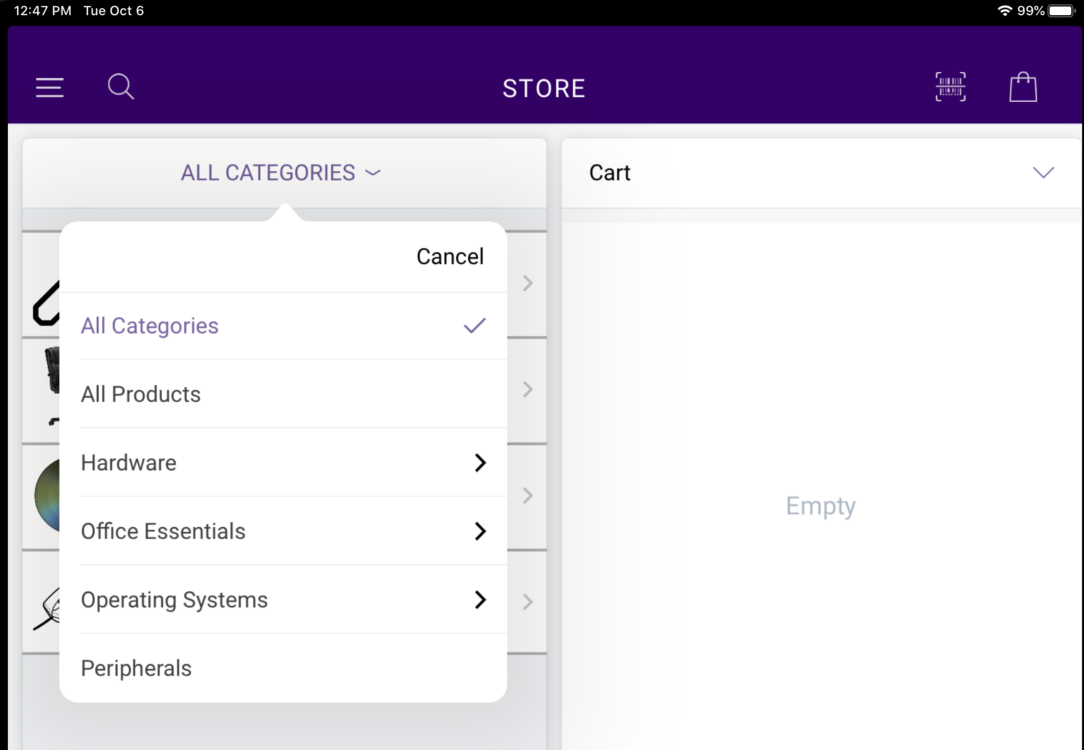Open the barcode scanner icon
Screen dimensions: 1084x750
(950, 87)
